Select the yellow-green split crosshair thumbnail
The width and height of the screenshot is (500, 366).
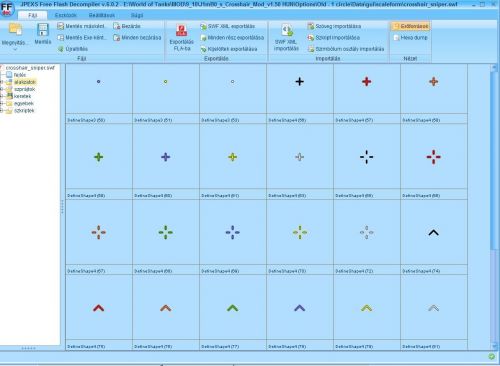[300, 232]
